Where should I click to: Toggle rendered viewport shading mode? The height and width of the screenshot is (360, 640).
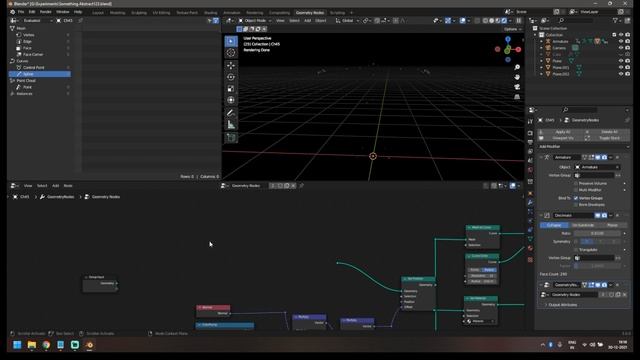[504, 20]
